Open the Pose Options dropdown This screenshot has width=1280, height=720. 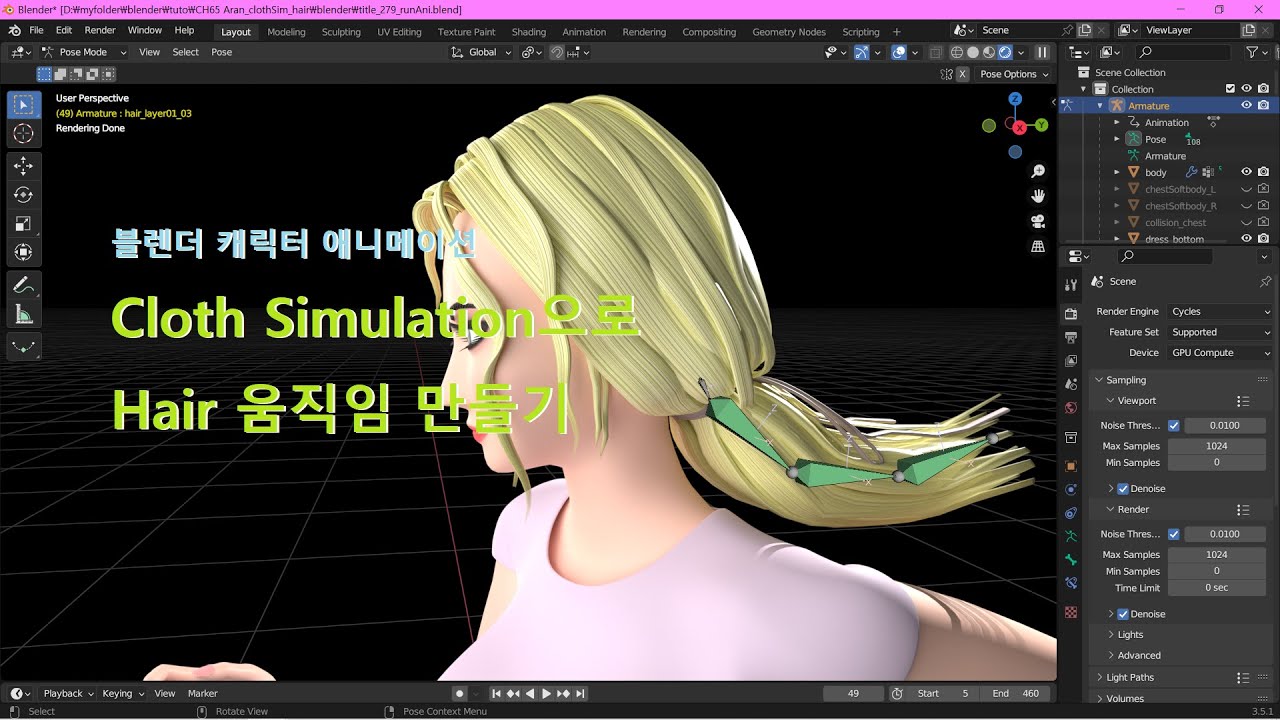tap(1014, 74)
